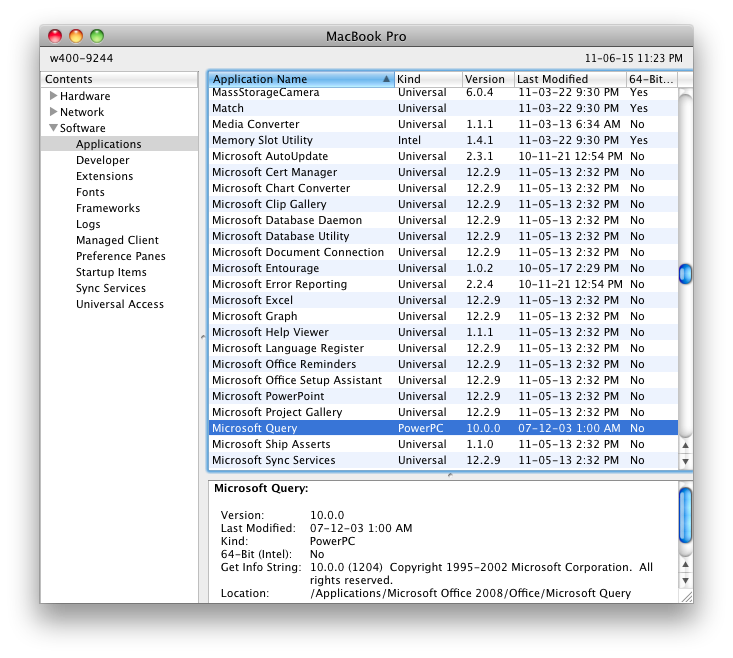Open Preference Panes section
733x658 pixels.
(x=121, y=256)
